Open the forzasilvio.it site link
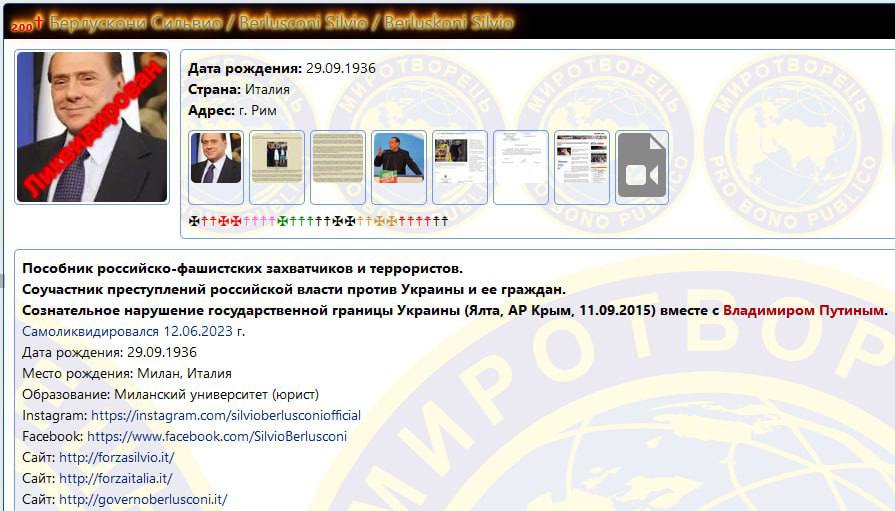 [x=116, y=458]
